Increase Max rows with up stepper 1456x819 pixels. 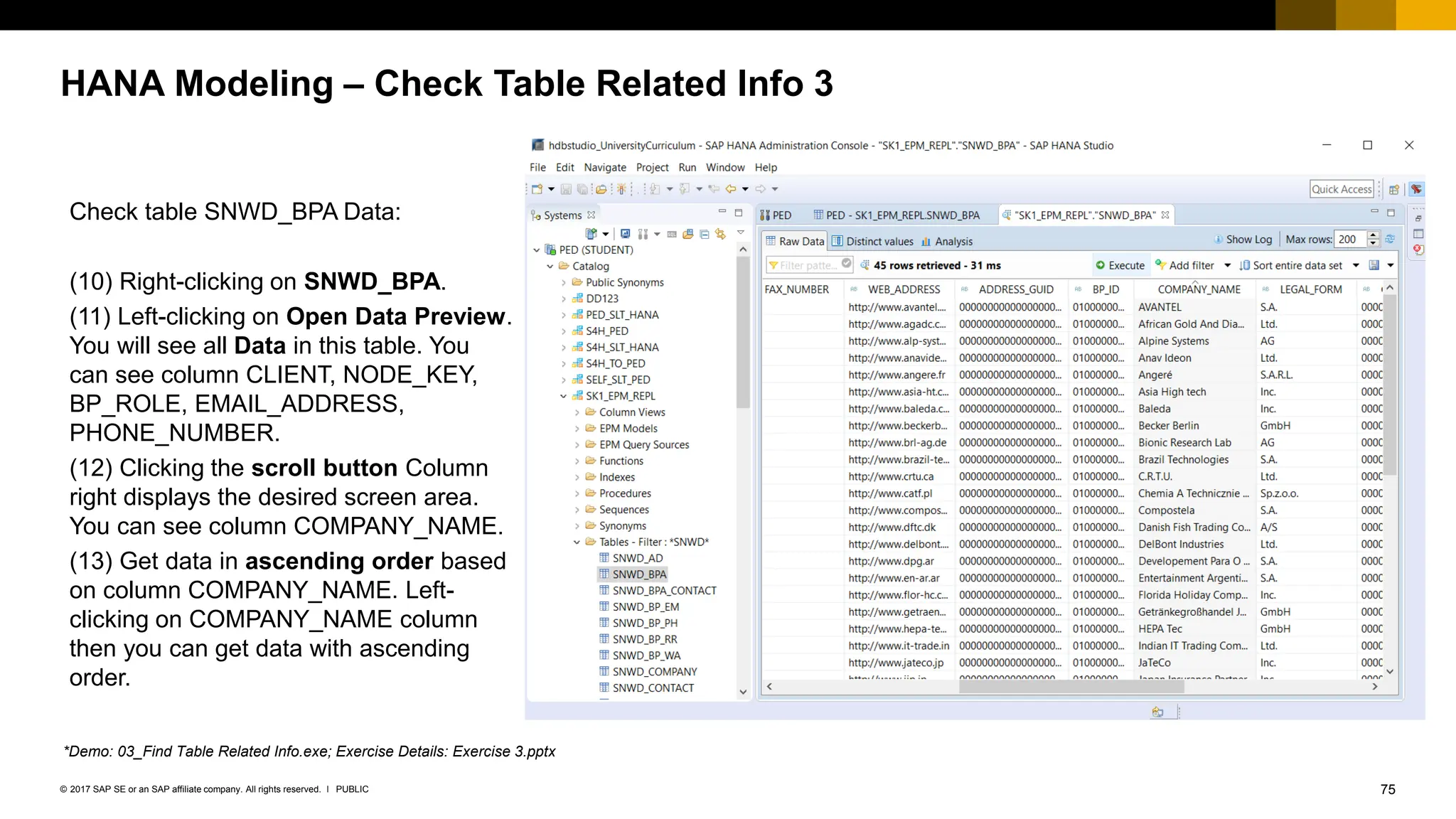(1374, 235)
